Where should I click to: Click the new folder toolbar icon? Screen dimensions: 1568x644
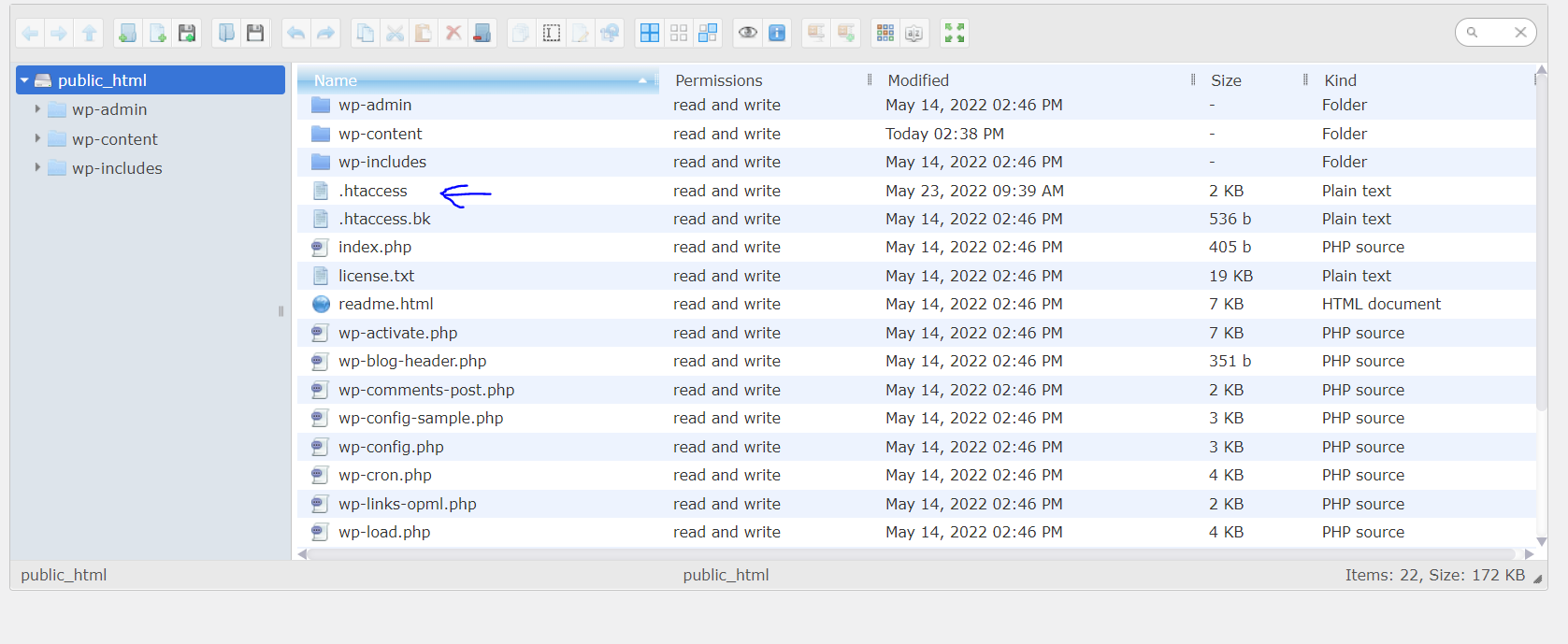pos(128,34)
